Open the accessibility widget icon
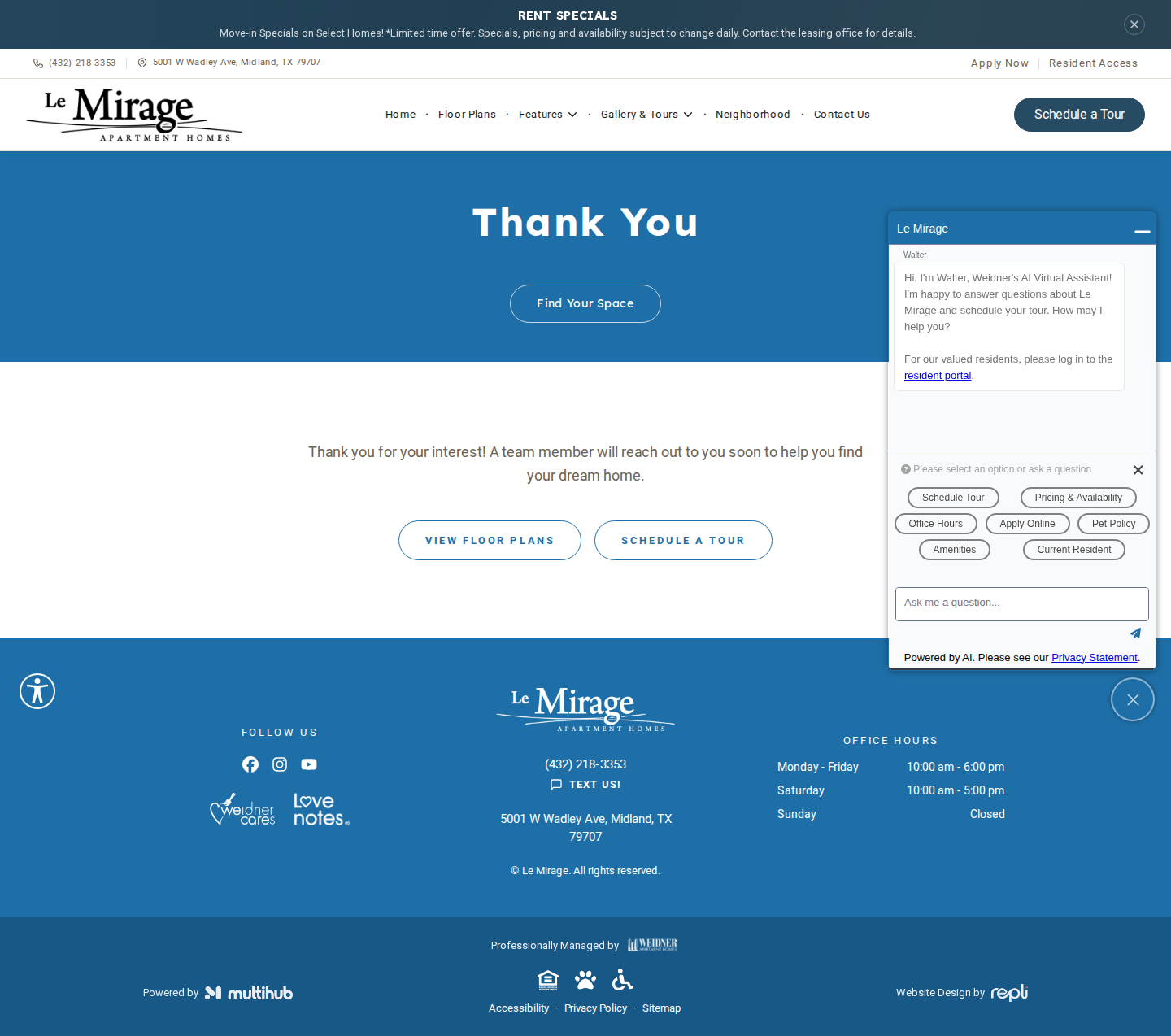1171x1036 pixels. click(37, 691)
